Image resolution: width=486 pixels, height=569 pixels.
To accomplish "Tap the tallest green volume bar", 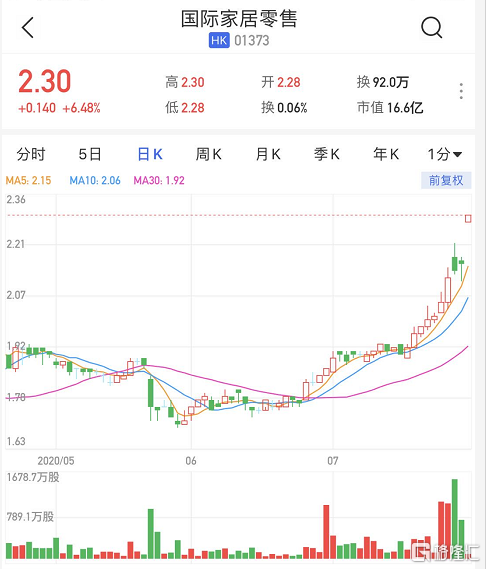I will (454, 519).
